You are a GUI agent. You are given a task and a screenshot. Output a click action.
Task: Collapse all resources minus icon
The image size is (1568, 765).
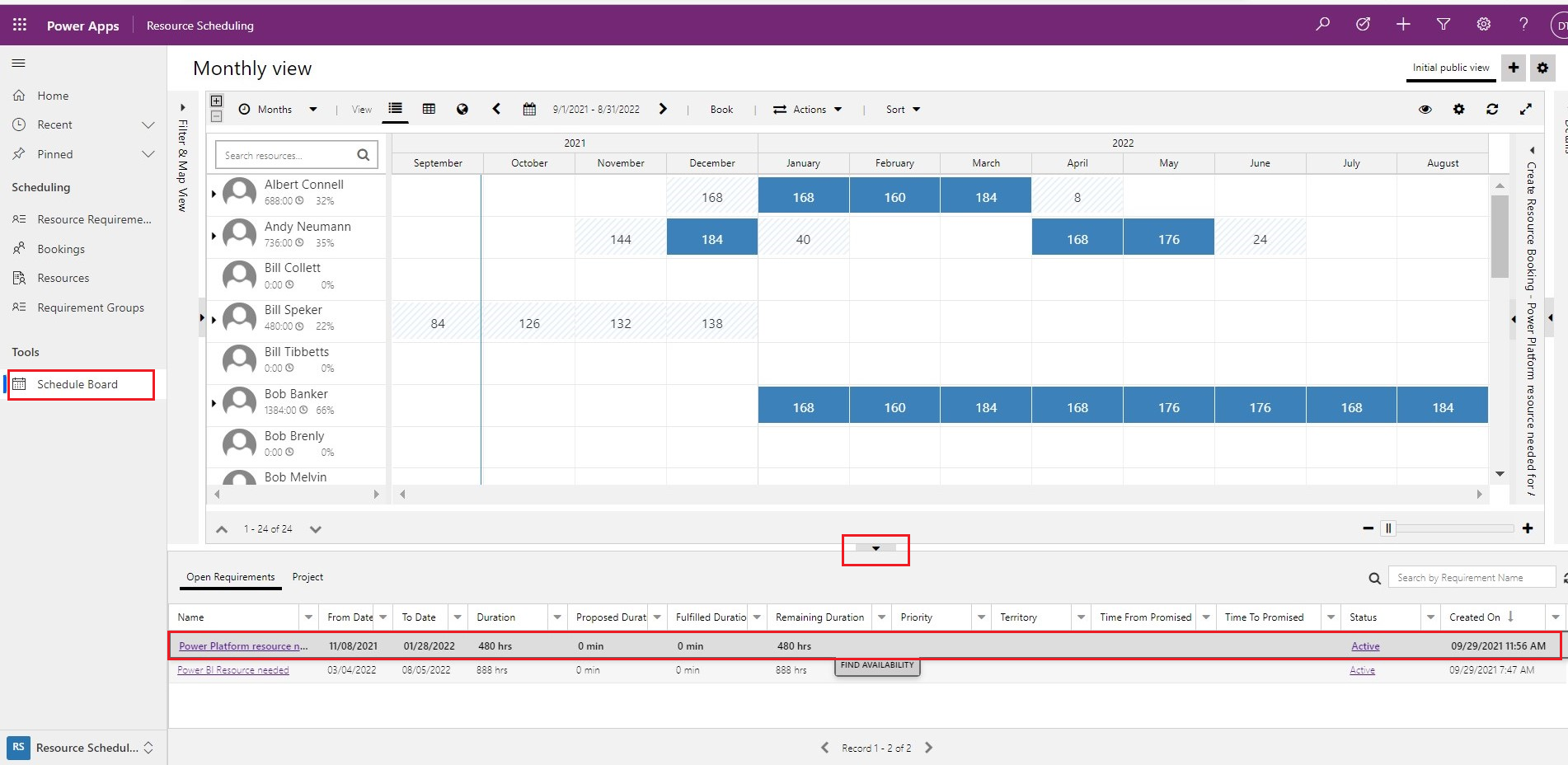(x=217, y=116)
